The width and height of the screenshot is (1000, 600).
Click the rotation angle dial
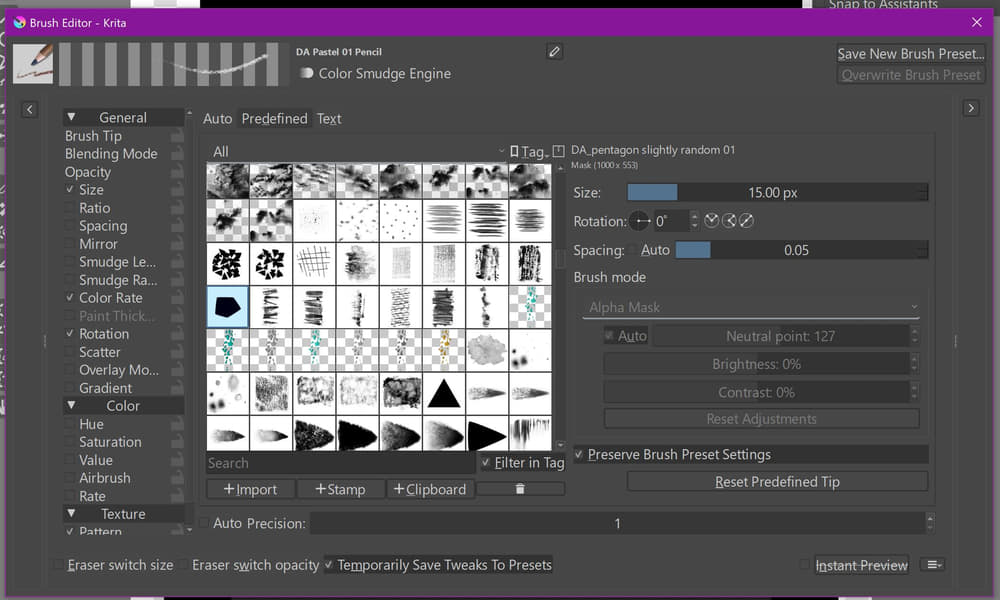(640, 221)
